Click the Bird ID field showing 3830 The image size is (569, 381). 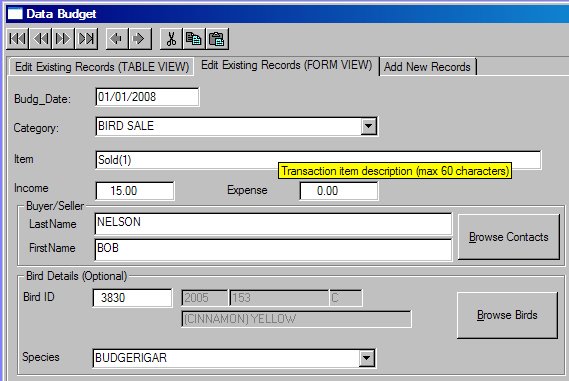coord(132,298)
